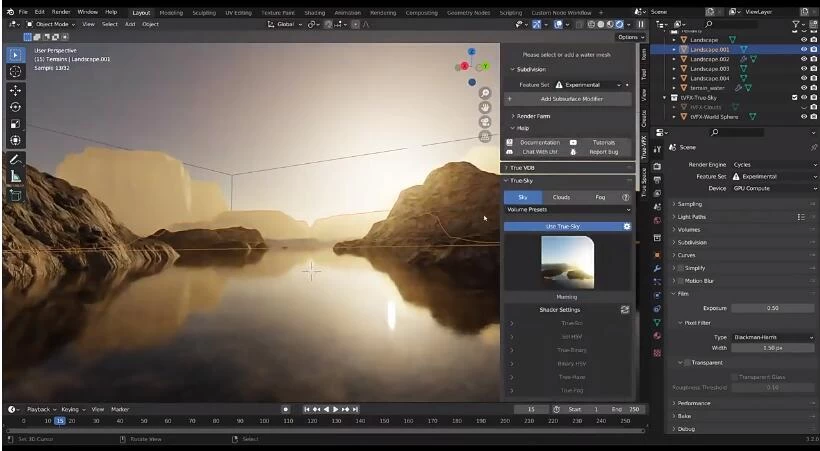820x451 pixels.
Task: Toggle the camera view icon in viewport
Action: [485, 122]
